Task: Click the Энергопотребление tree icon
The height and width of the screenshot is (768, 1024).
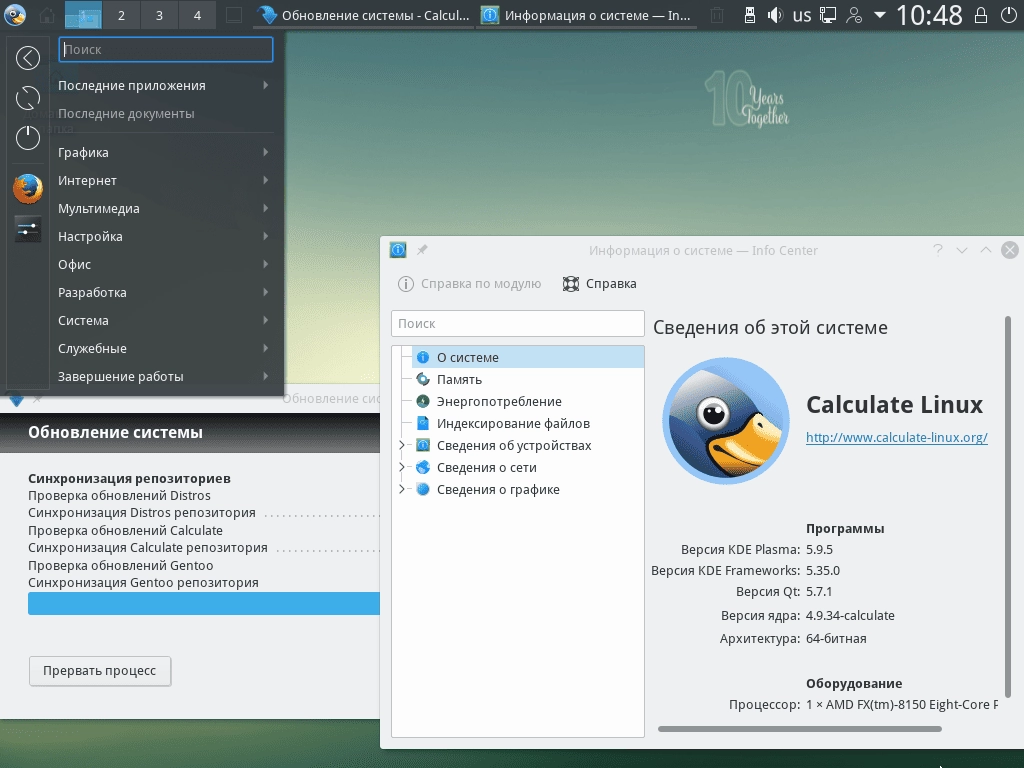Action: click(x=423, y=402)
